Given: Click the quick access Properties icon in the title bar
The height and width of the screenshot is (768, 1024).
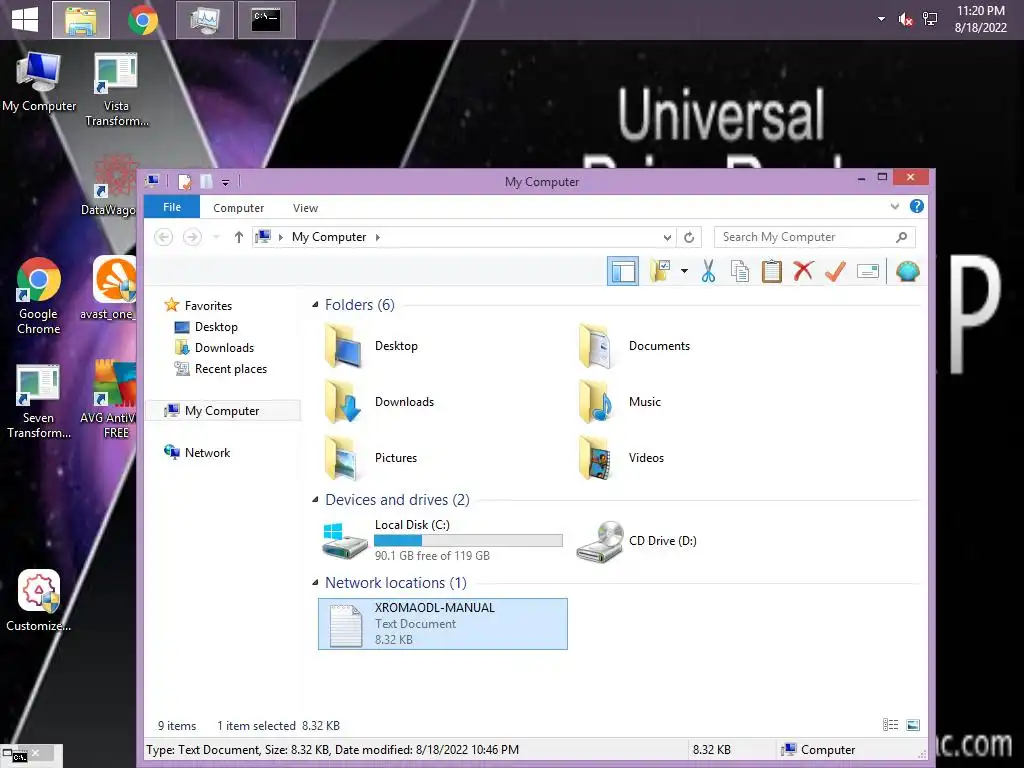Looking at the screenshot, I should pyautogui.click(x=185, y=181).
